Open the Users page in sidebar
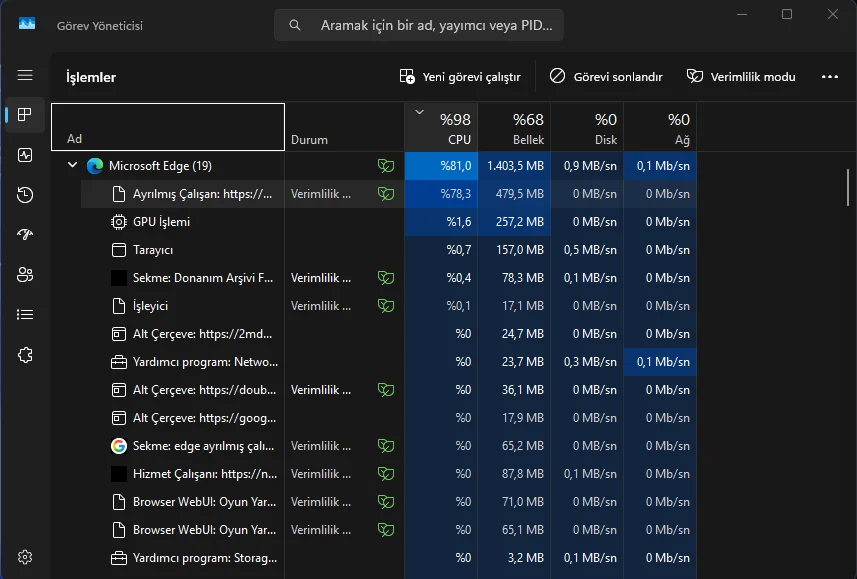 point(25,274)
